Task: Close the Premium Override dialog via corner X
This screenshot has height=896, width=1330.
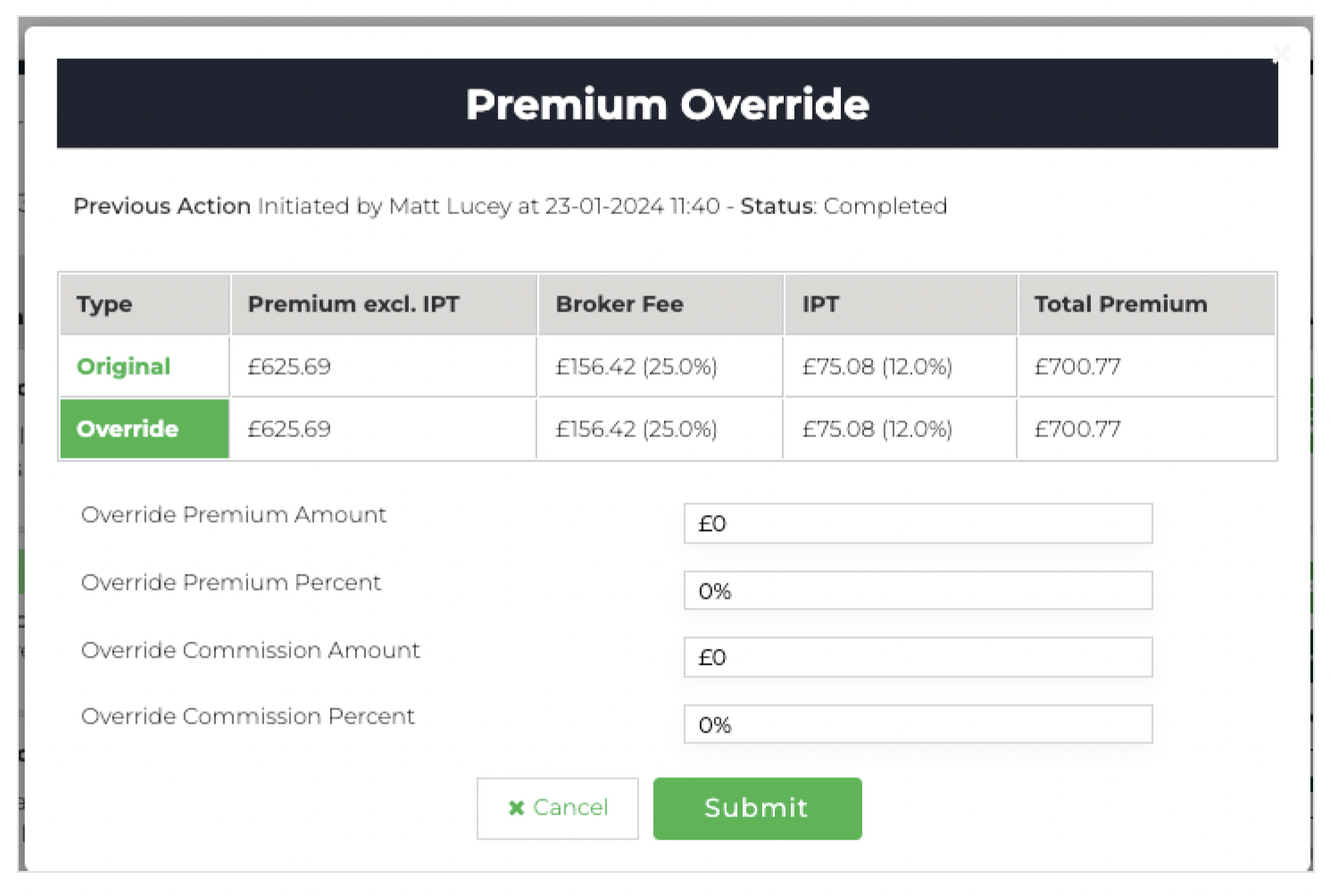Action: (1281, 54)
